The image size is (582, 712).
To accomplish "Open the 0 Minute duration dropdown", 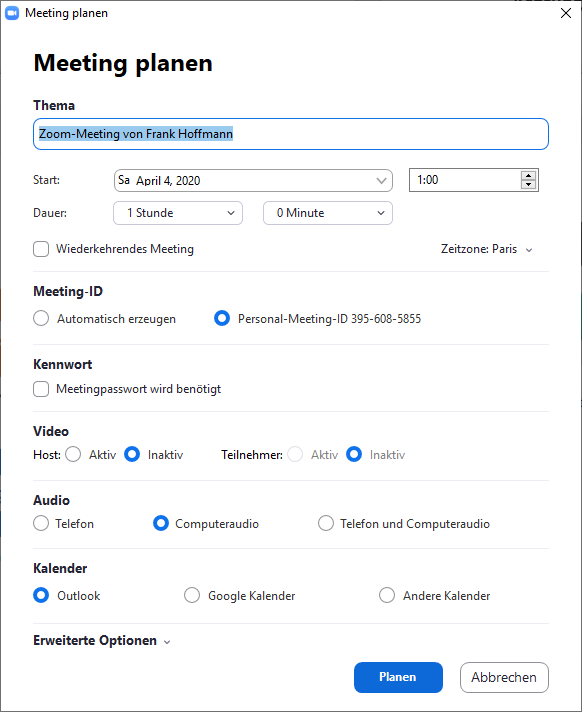I will pos(328,213).
